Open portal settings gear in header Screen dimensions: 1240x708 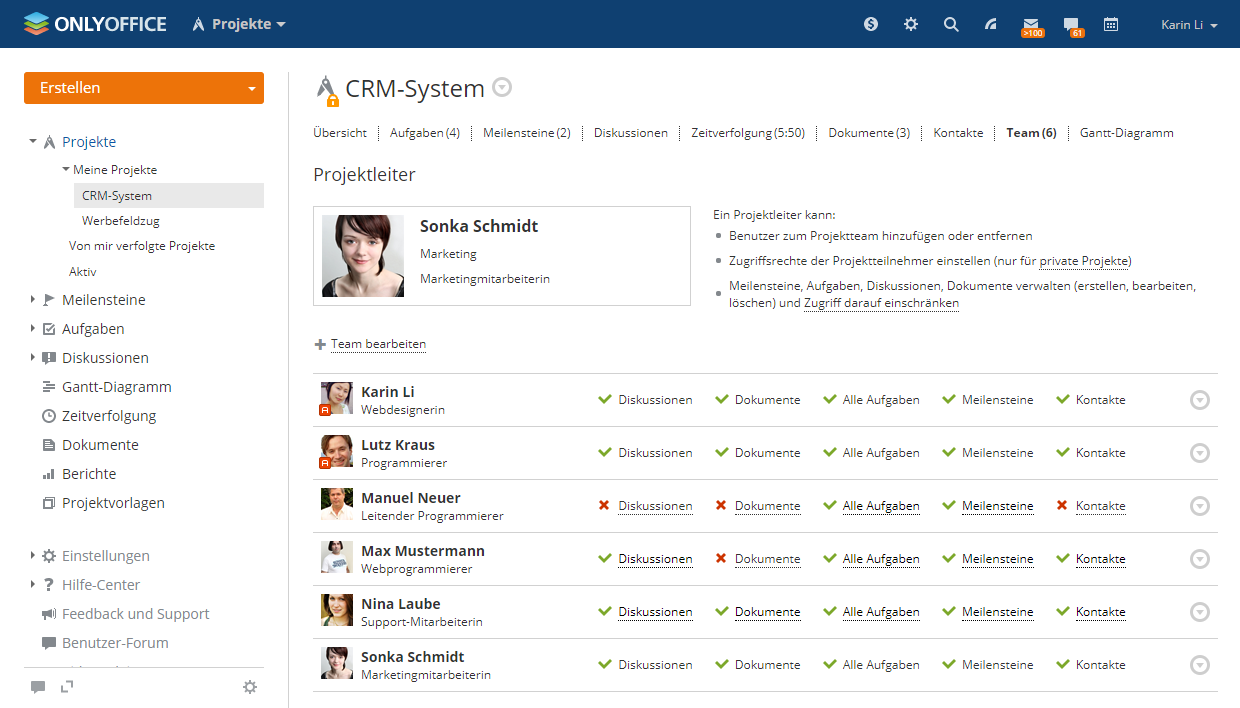click(x=911, y=24)
